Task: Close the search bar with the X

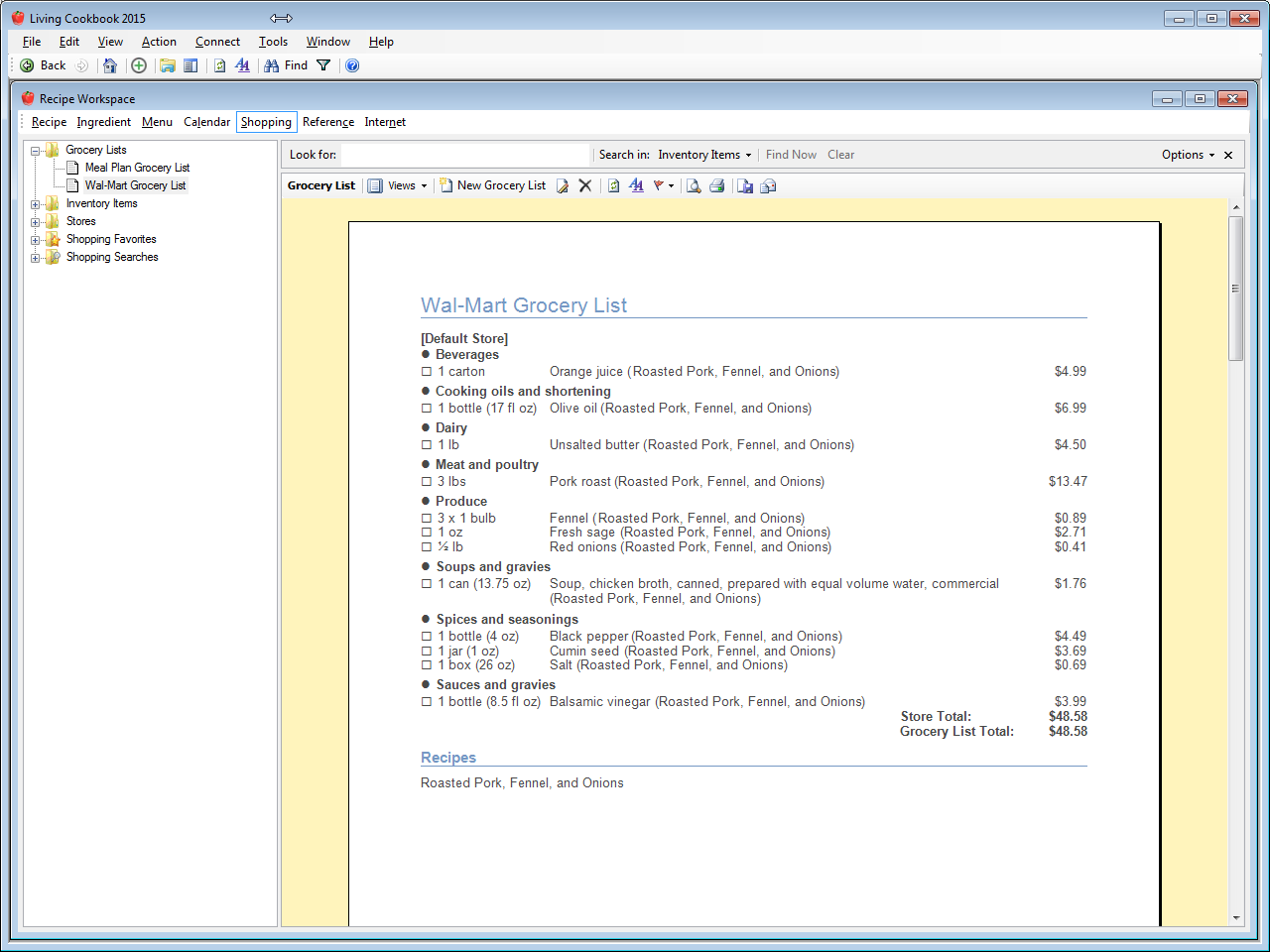Action: click(1228, 155)
